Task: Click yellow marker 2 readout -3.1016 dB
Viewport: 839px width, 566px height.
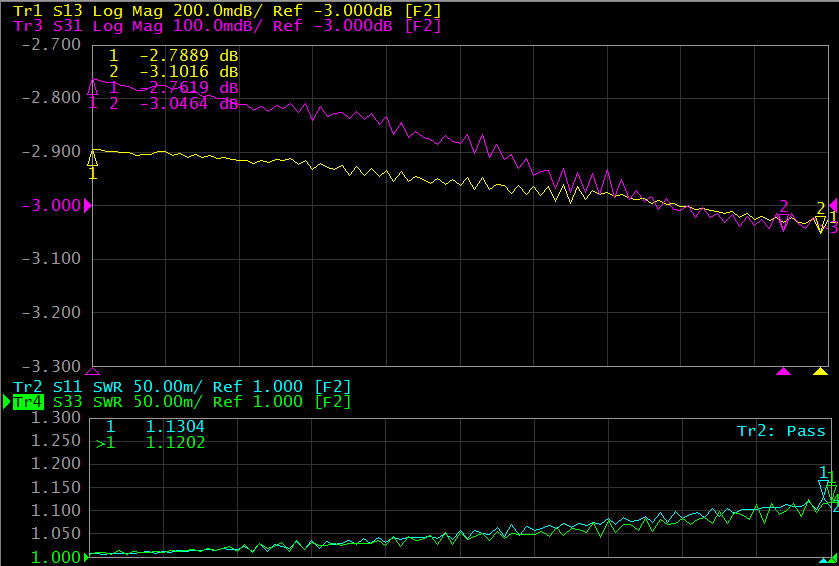Action: 173,71
